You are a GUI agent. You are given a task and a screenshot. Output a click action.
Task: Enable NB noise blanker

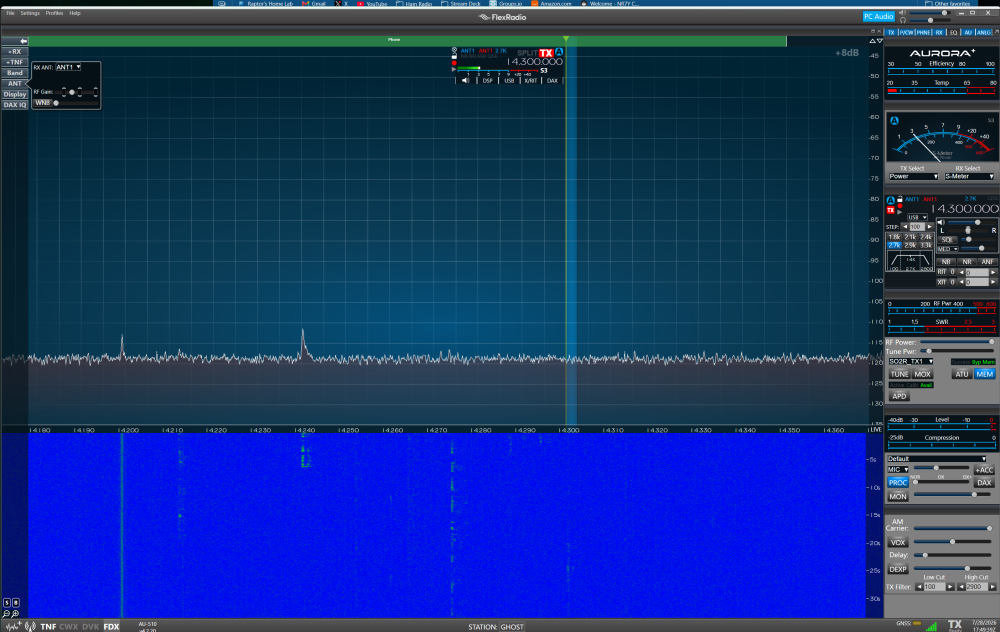945,261
